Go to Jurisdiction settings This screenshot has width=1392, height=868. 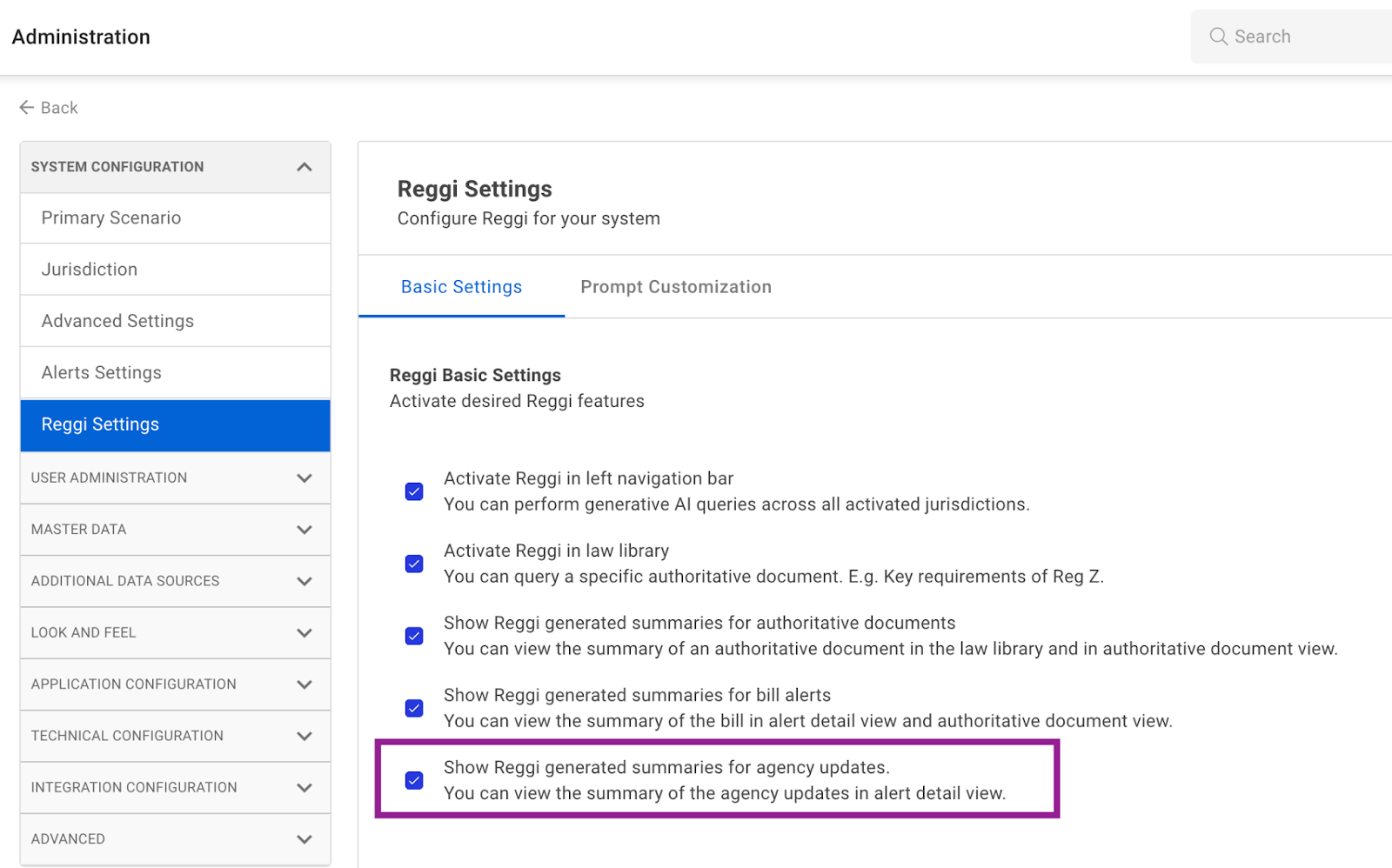[x=90, y=270]
